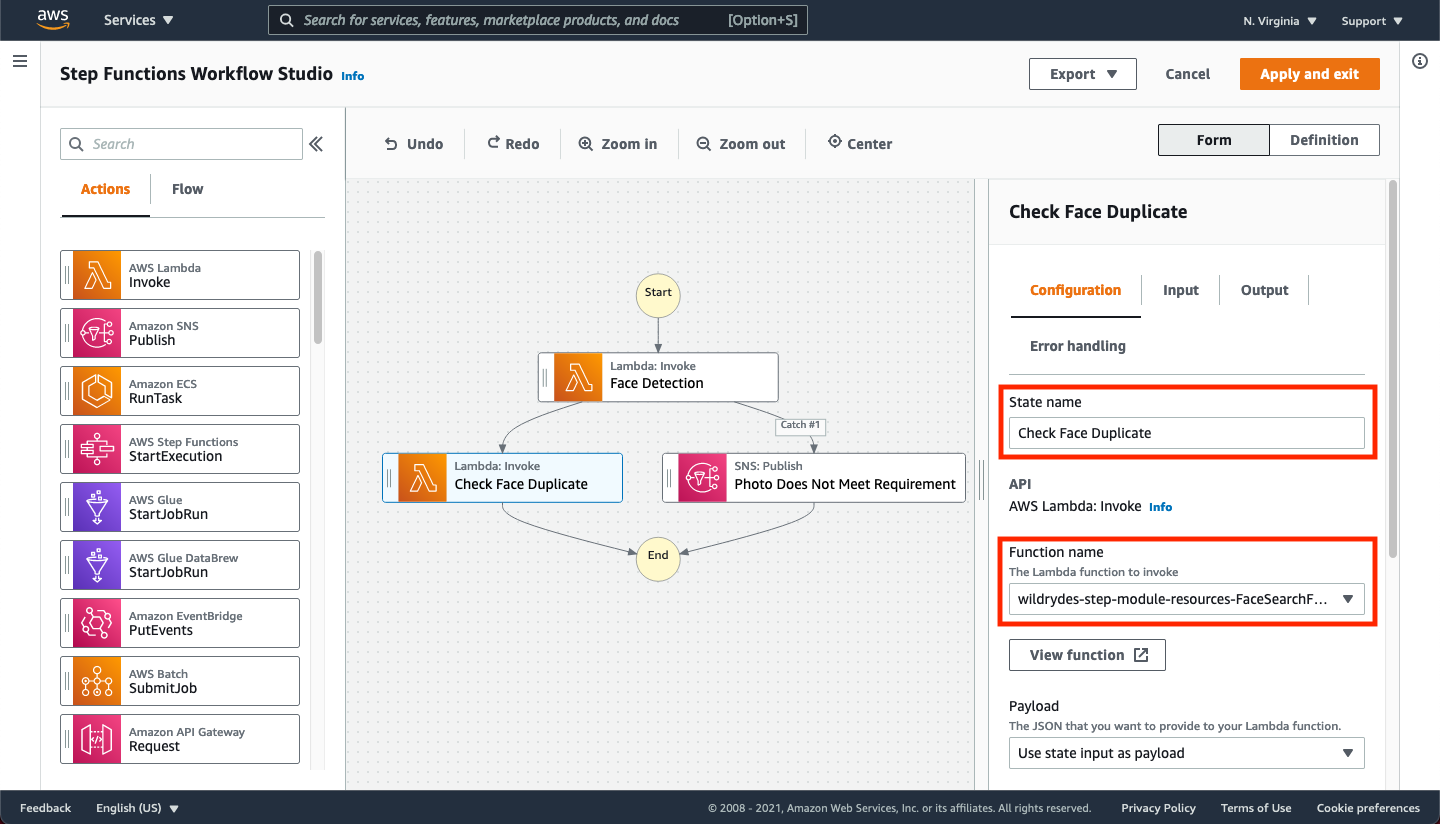Click the Cancel button

(x=1187, y=74)
